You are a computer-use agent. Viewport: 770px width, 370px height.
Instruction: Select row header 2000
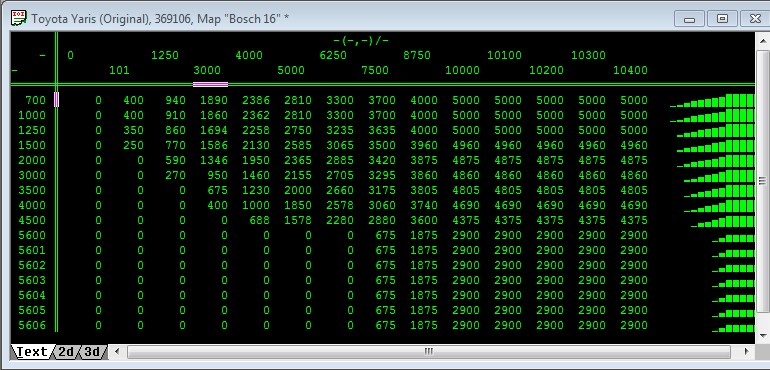click(32, 160)
